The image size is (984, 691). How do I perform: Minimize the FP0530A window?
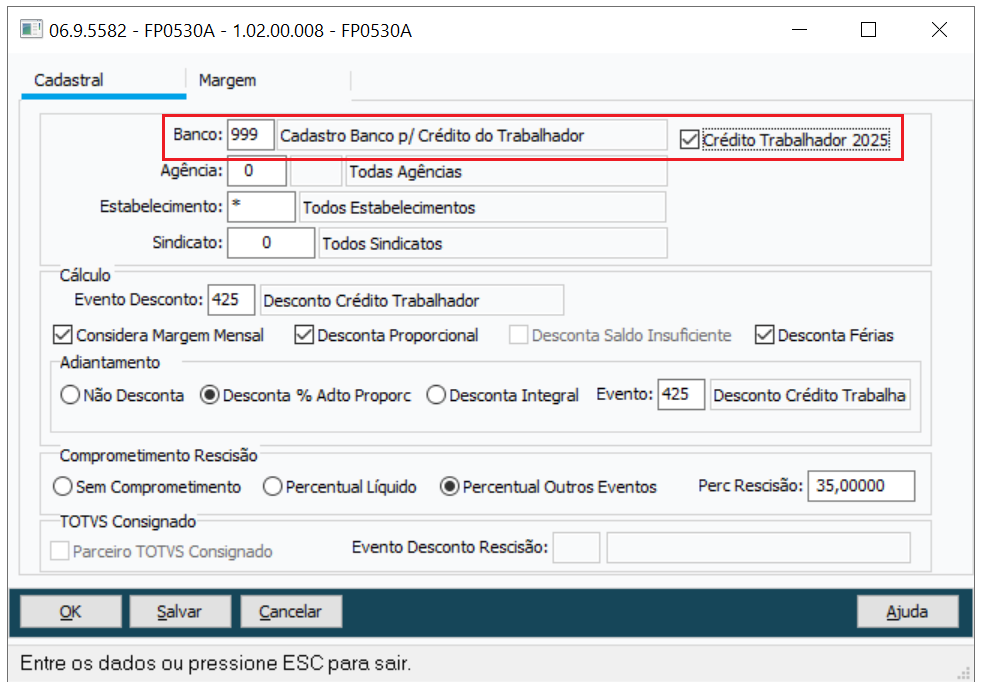(799, 29)
